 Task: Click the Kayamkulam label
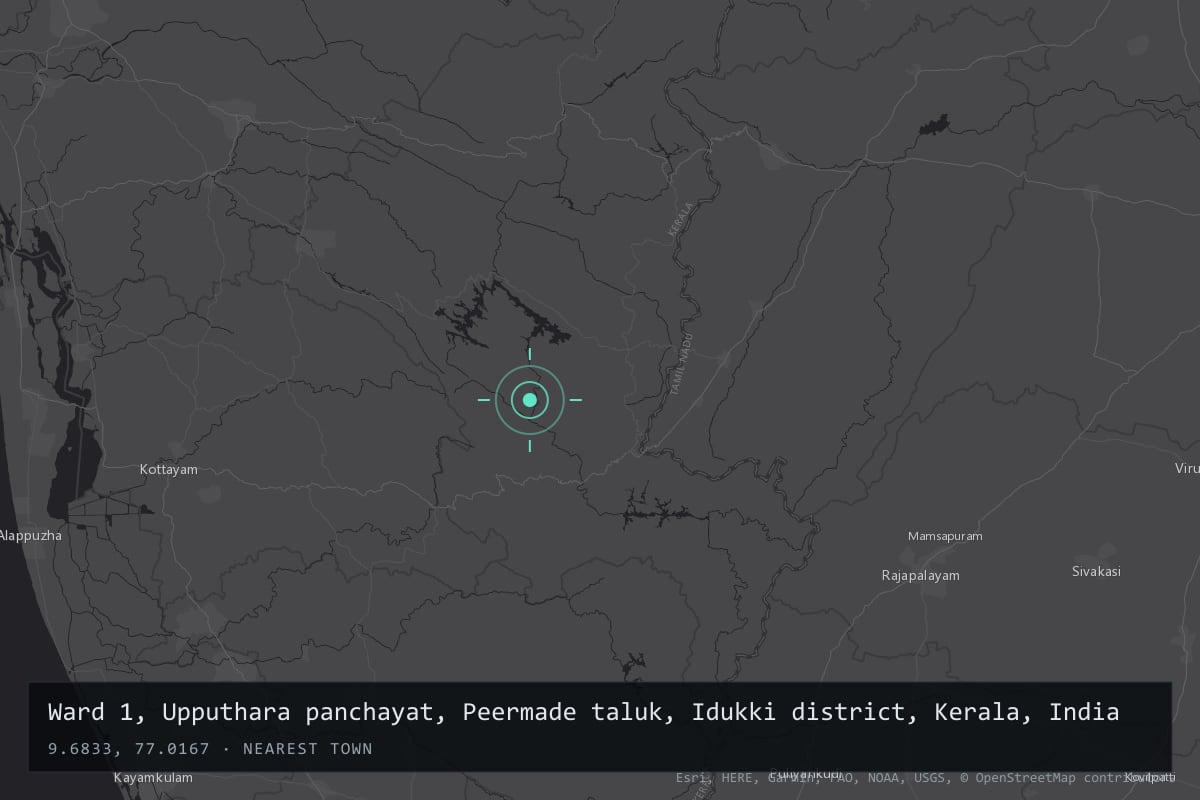click(153, 777)
